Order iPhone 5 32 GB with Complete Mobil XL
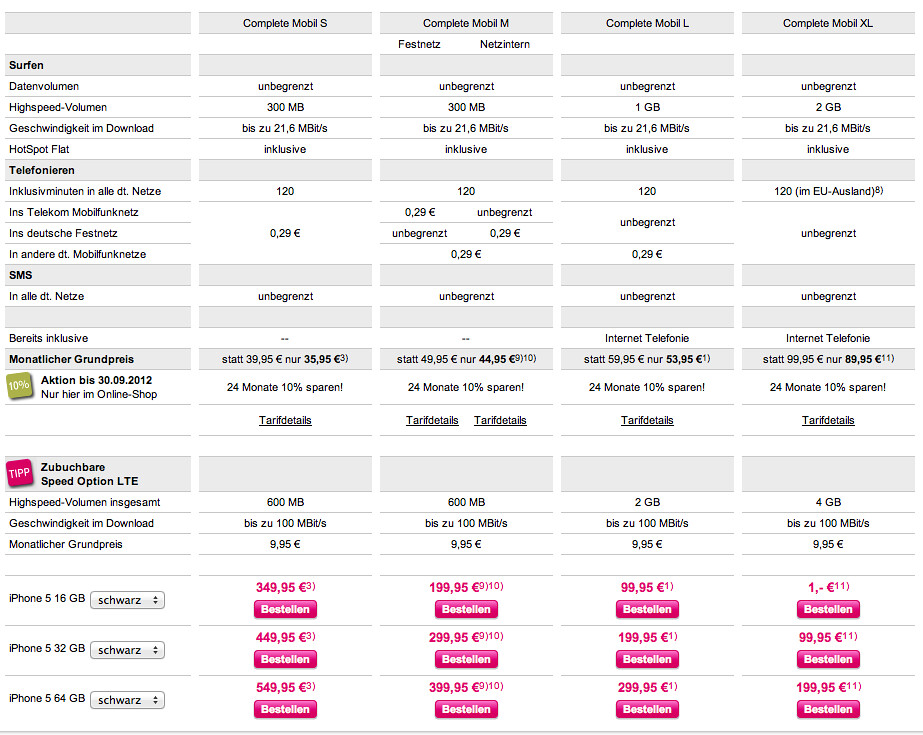The width and height of the screenshot is (923, 735). pos(828,659)
